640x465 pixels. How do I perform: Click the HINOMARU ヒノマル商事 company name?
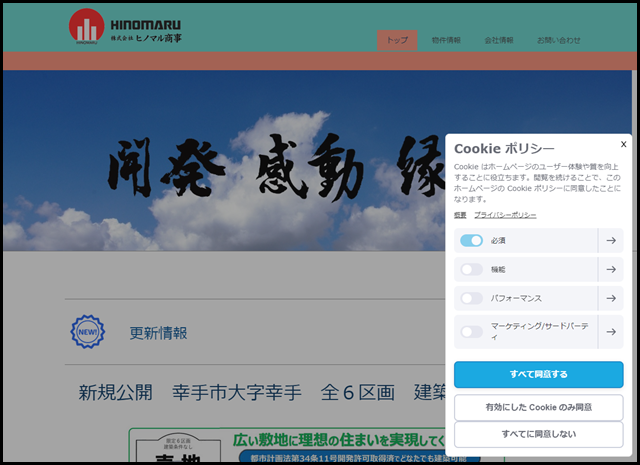(146, 31)
